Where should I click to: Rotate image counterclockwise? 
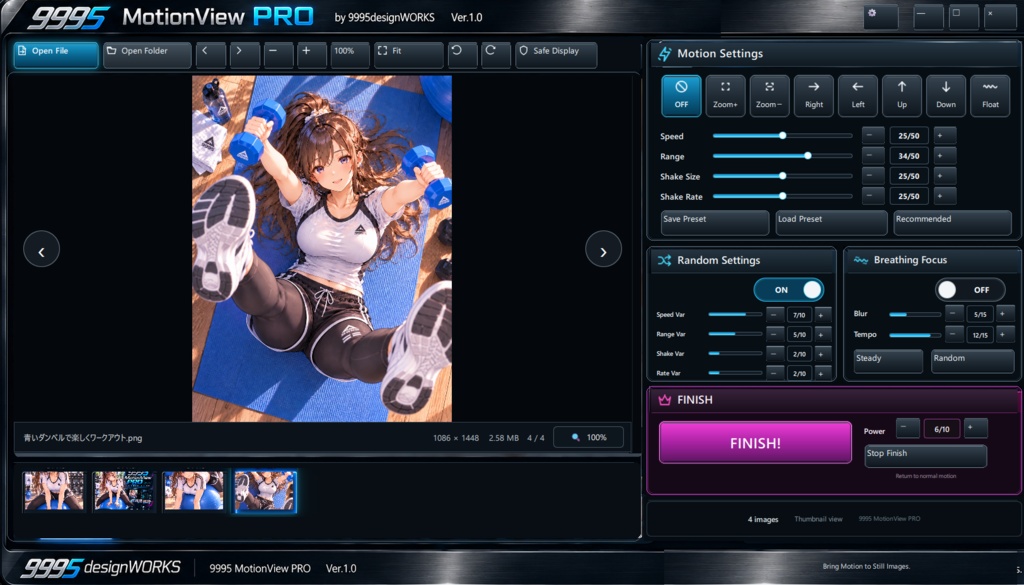462,55
